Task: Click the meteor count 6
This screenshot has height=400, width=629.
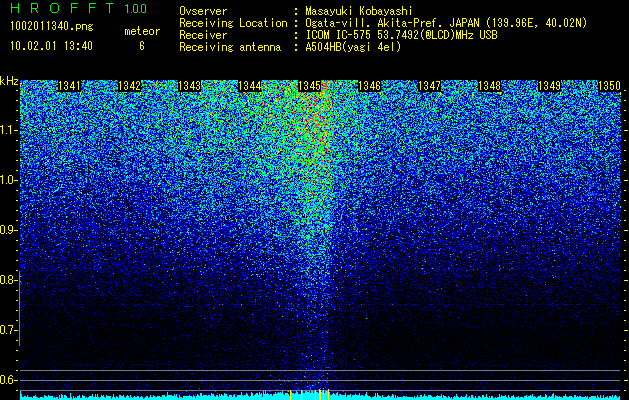Action: pyautogui.click(x=142, y=46)
